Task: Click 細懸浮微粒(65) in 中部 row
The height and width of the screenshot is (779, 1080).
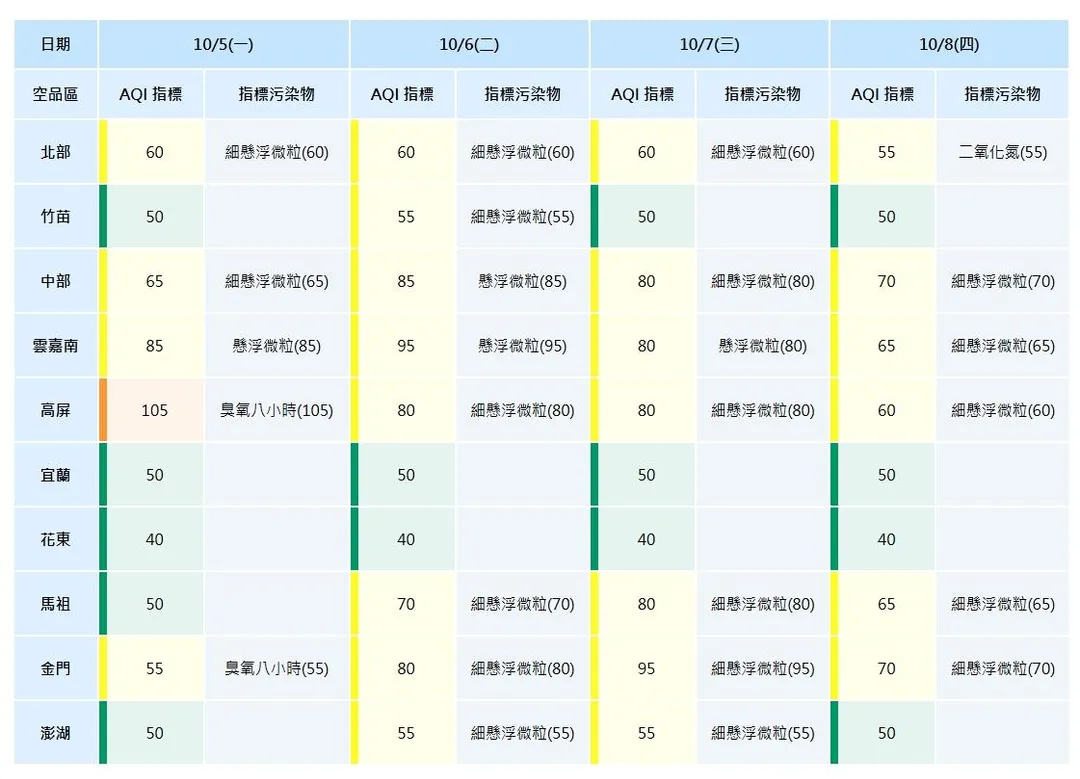Action: [276, 281]
